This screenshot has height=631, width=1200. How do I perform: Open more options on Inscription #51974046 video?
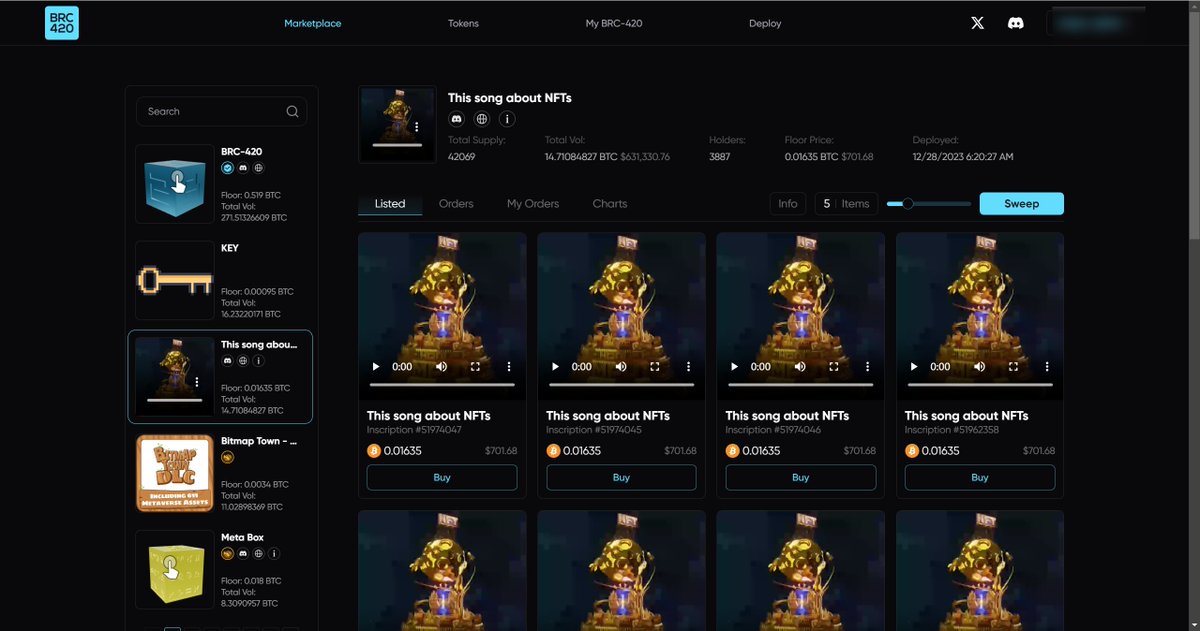click(x=867, y=367)
